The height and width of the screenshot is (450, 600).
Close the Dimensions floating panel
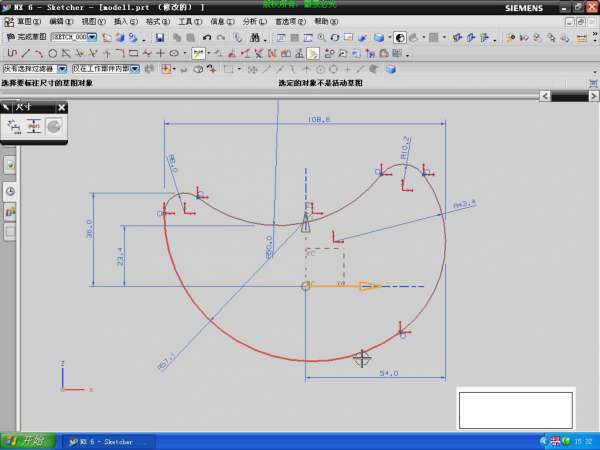(x=61, y=107)
